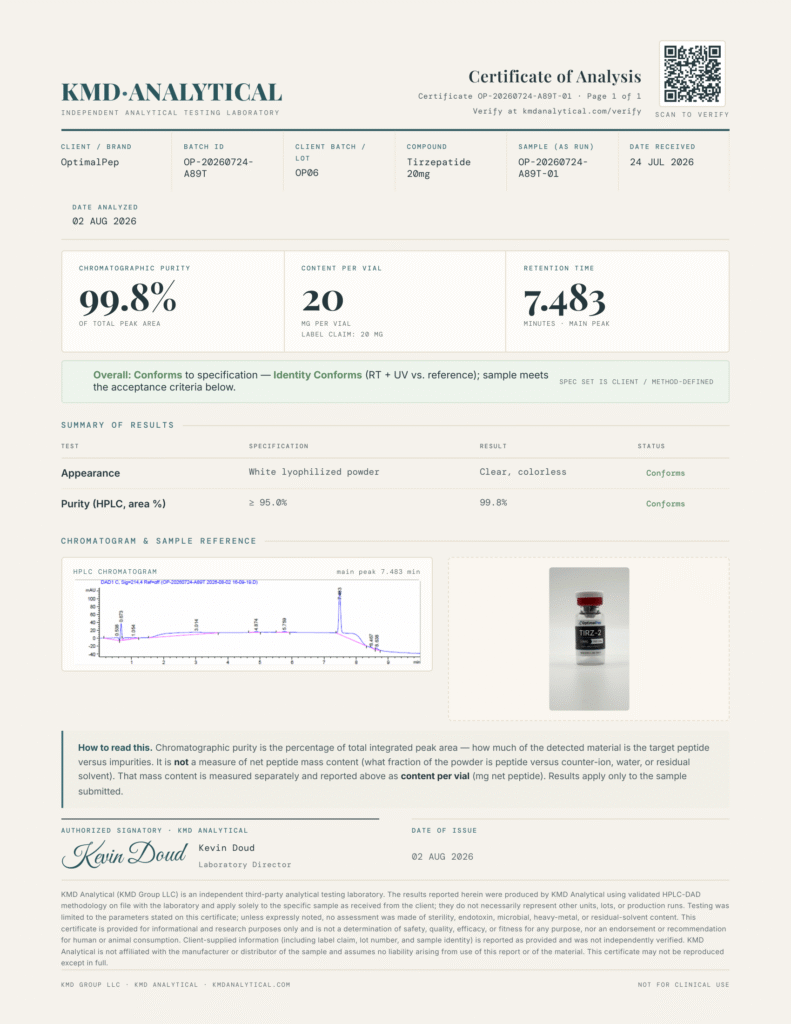Click the HPLC chromatogram image
This screenshot has height=1024, width=791.
coord(247,621)
